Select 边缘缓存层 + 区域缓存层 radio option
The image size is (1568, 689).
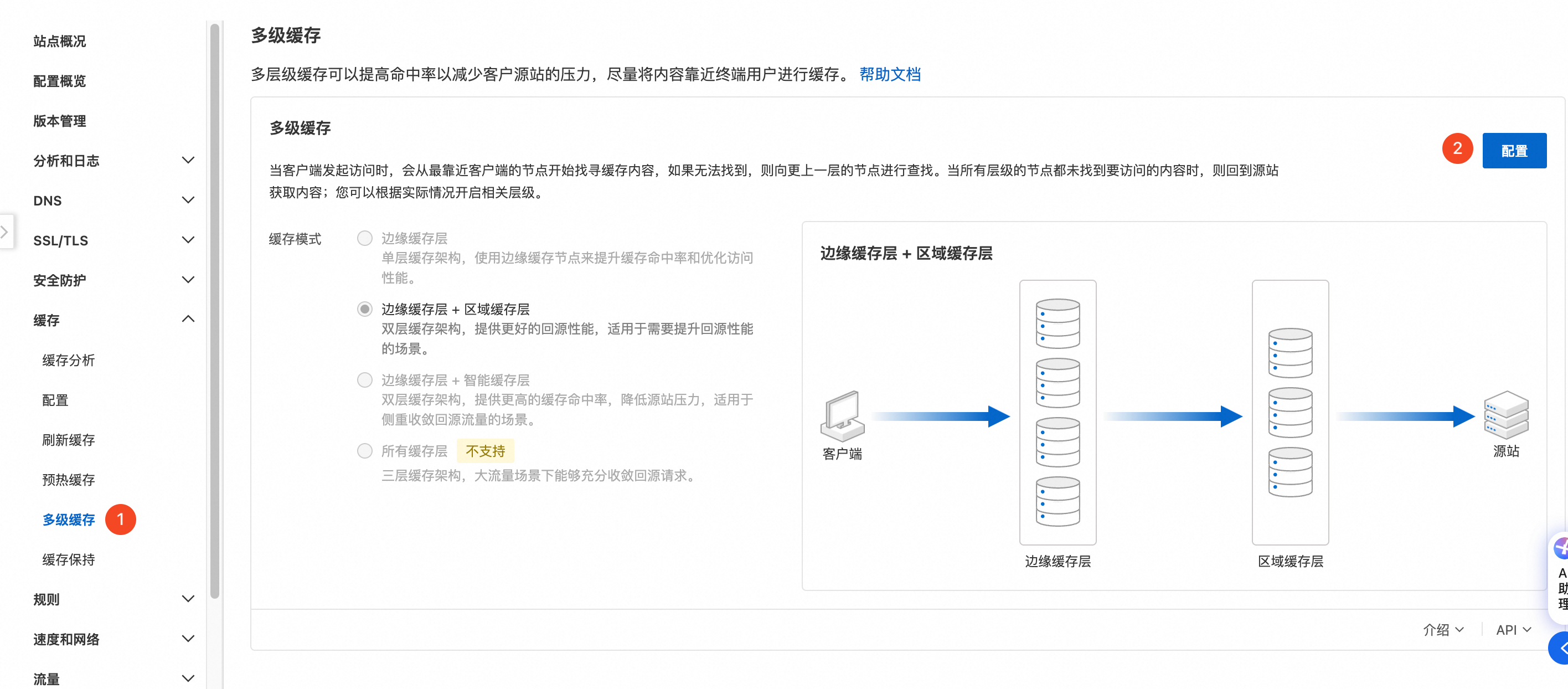click(365, 309)
